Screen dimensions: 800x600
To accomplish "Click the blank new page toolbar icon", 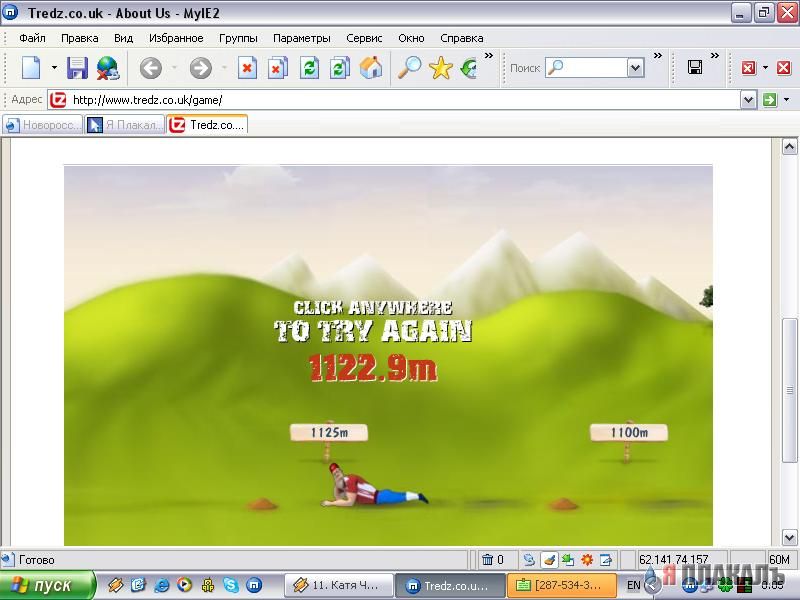I will [x=31, y=68].
